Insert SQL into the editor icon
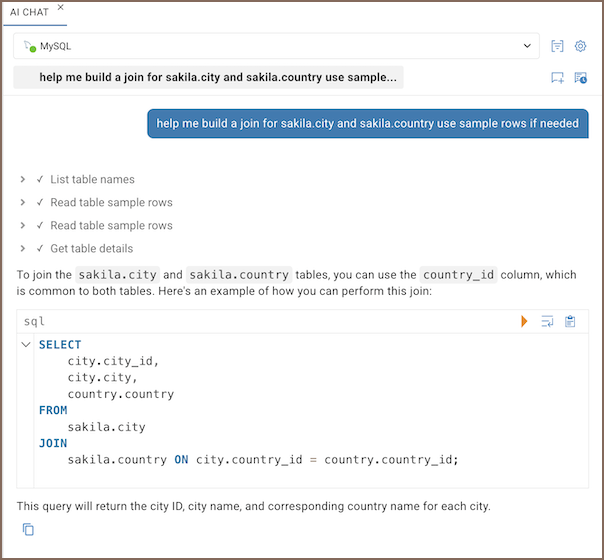 click(547, 321)
